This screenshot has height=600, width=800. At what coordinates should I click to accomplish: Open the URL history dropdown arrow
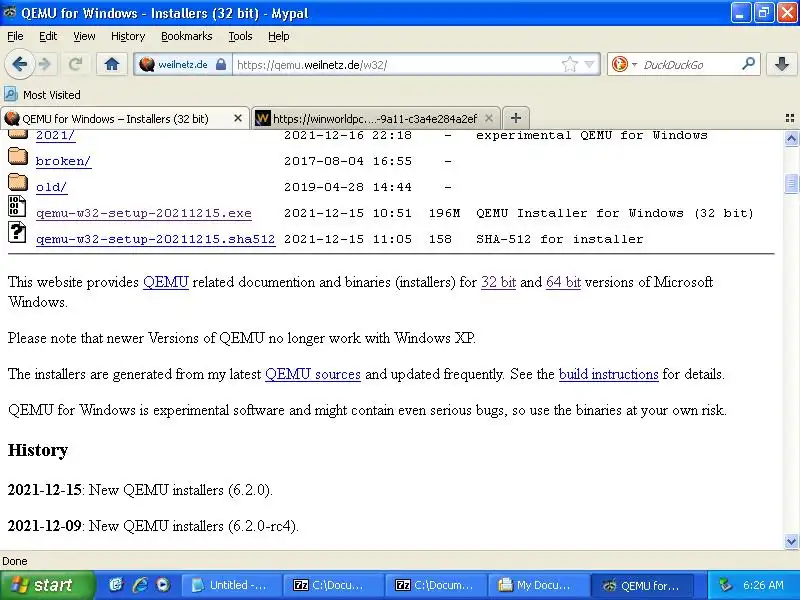[x=590, y=64]
